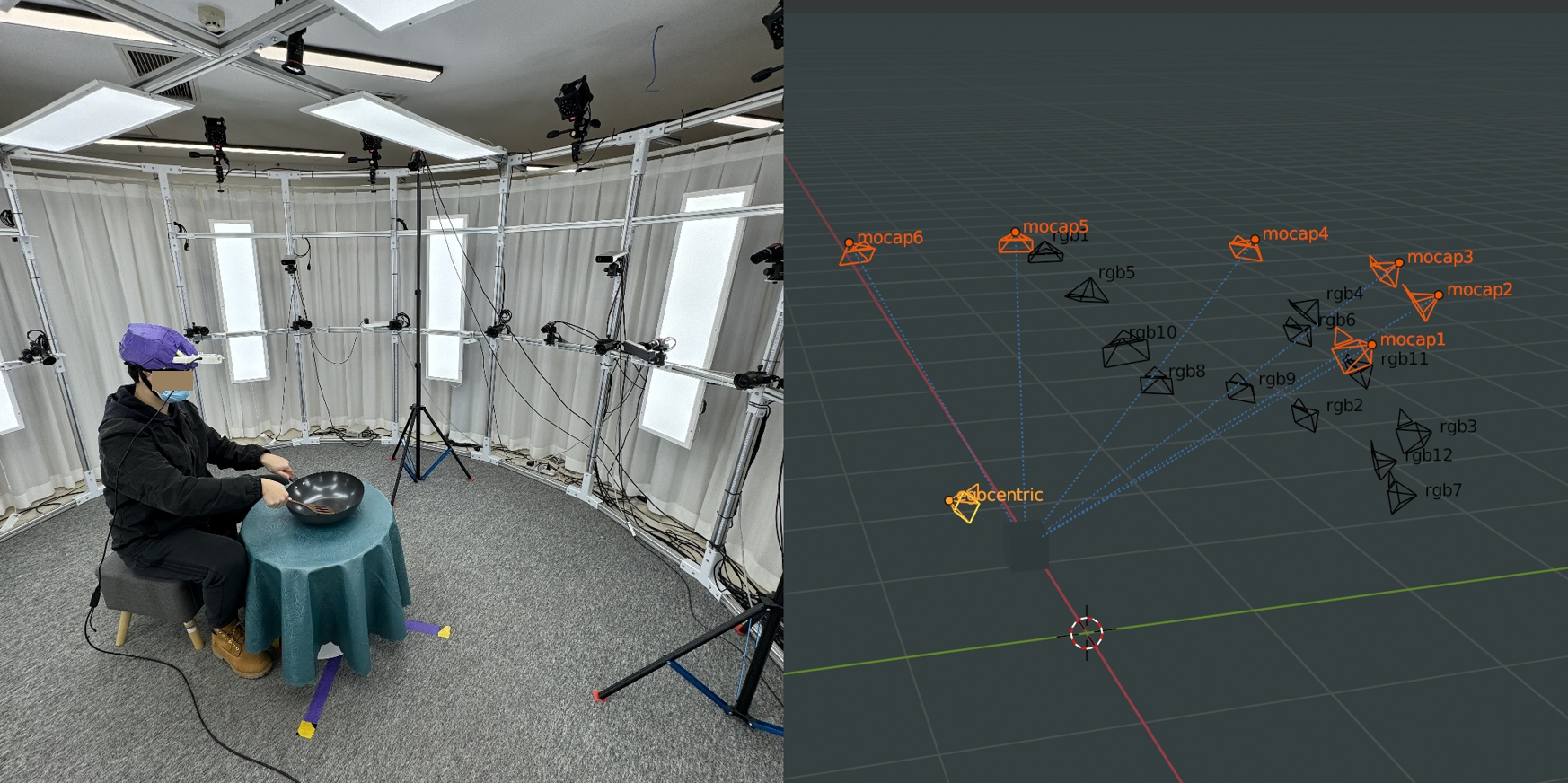1568x783 pixels.
Task: Click the rgb5 camera wireframe
Action: click(x=1088, y=291)
